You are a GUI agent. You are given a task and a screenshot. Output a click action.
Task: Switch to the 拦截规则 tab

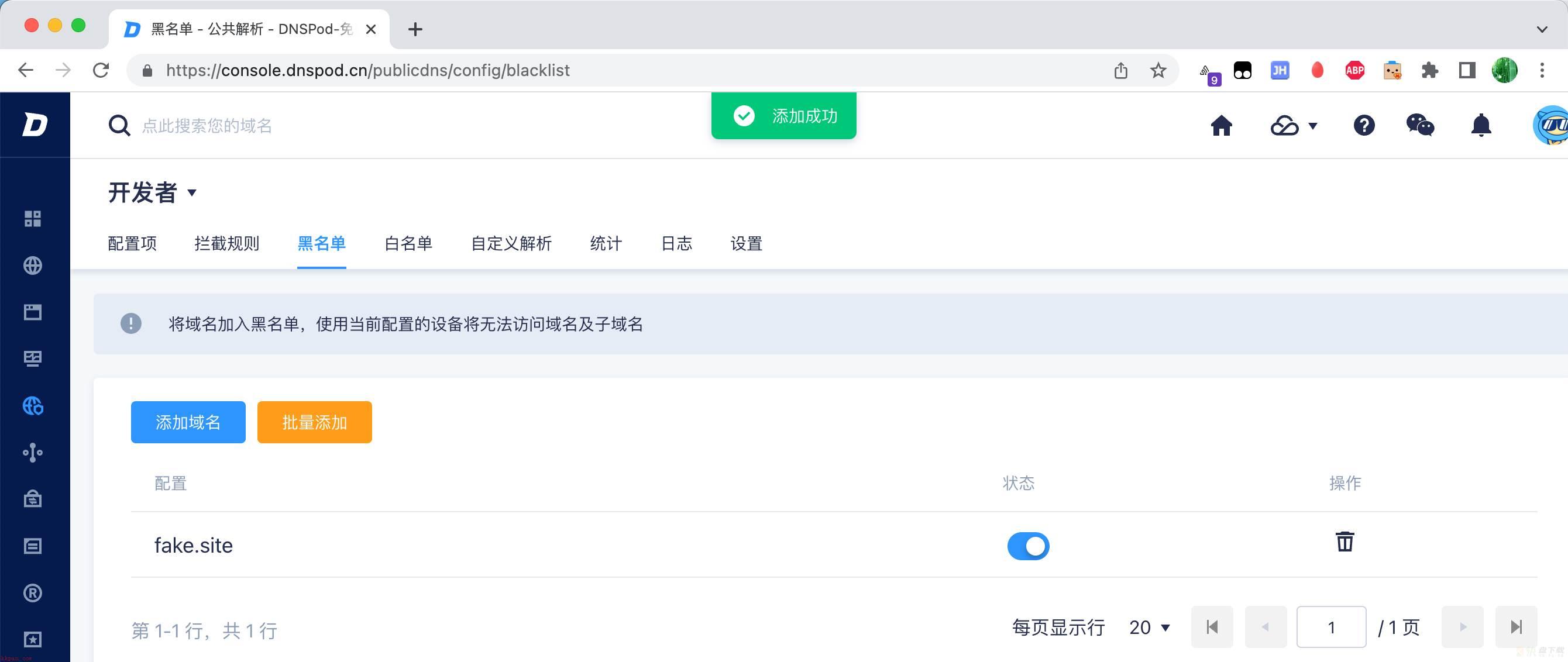226,243
